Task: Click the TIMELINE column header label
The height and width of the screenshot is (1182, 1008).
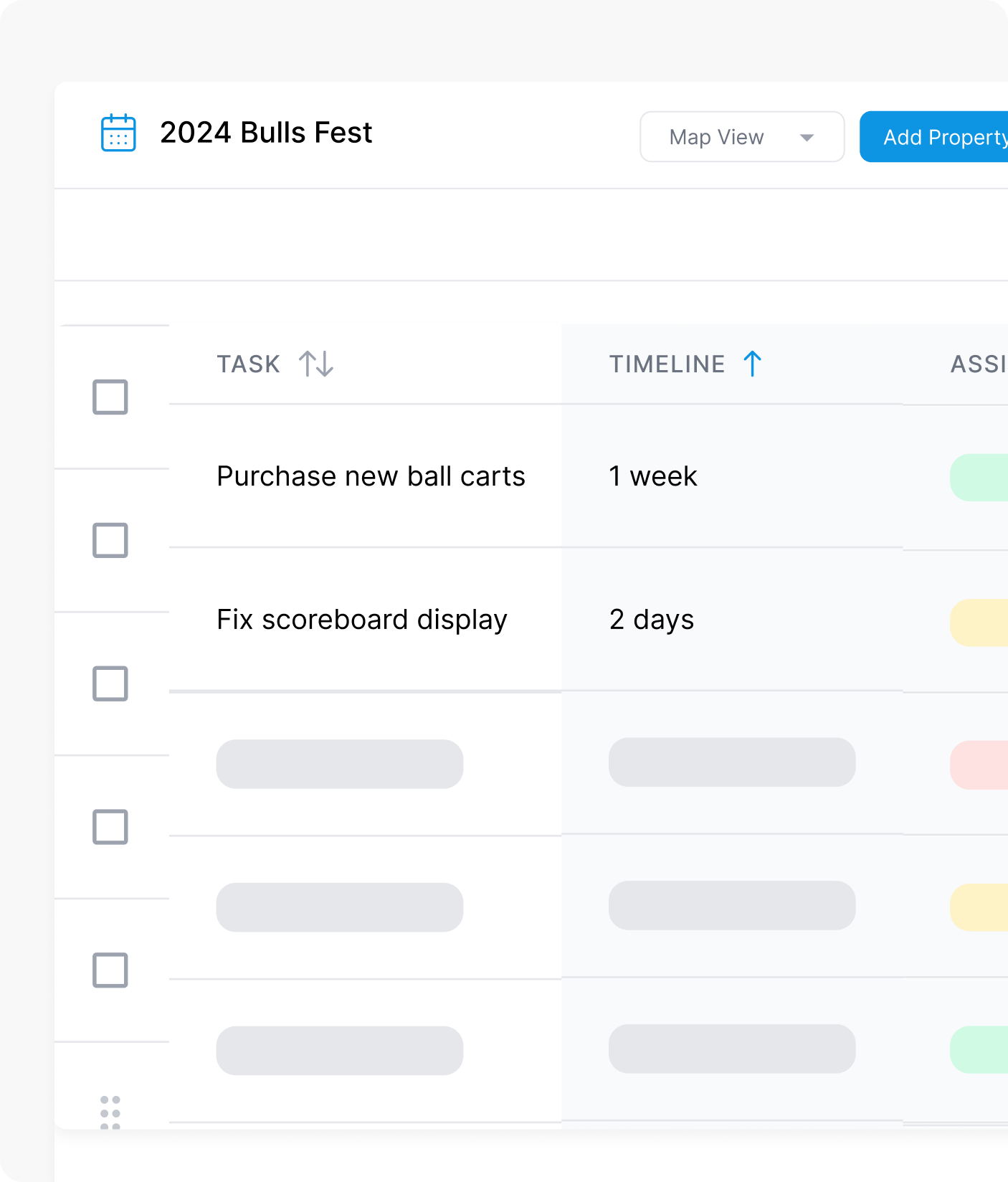Action: point(667,364)
